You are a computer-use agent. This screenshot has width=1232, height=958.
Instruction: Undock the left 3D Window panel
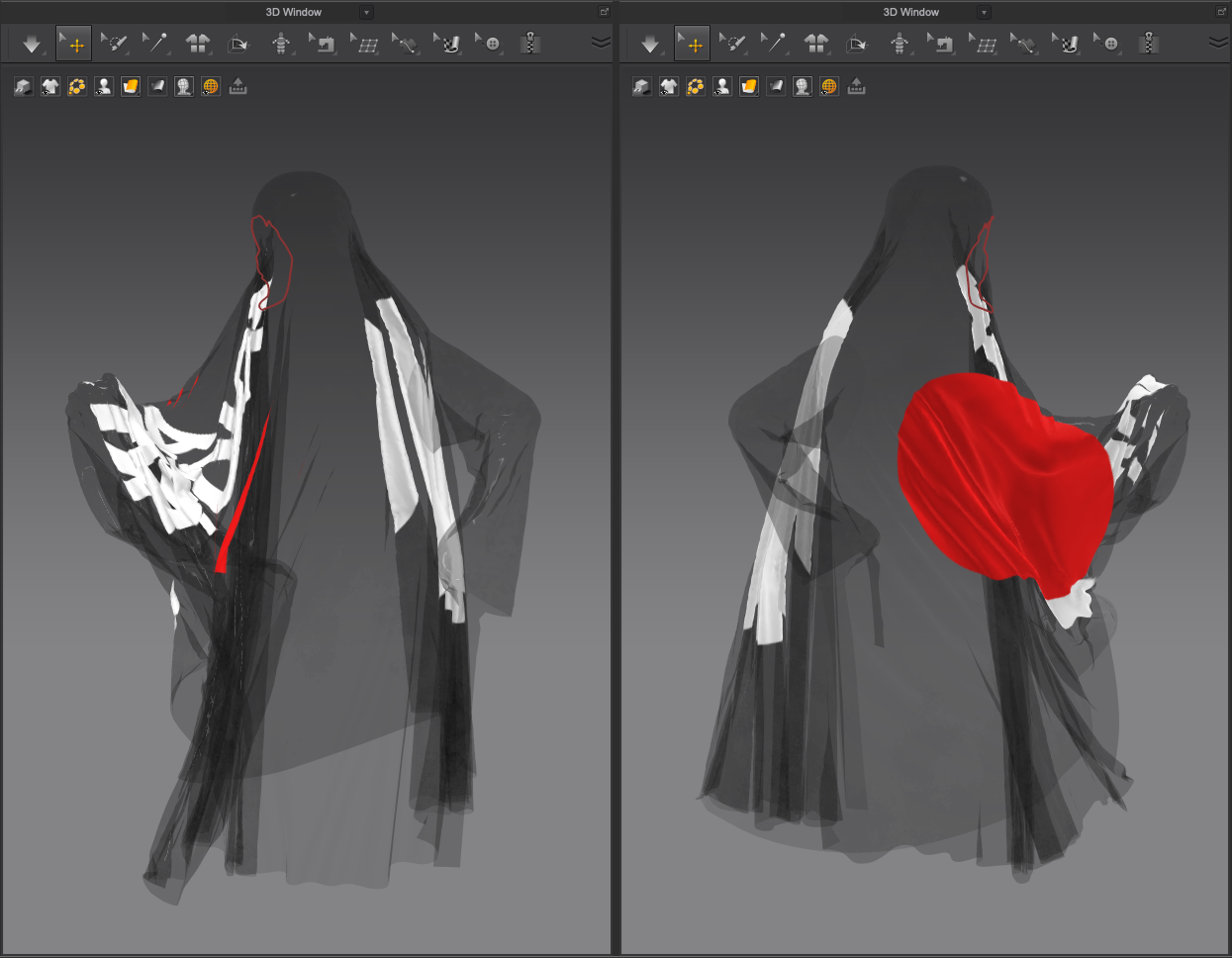(x=604, y=12)
